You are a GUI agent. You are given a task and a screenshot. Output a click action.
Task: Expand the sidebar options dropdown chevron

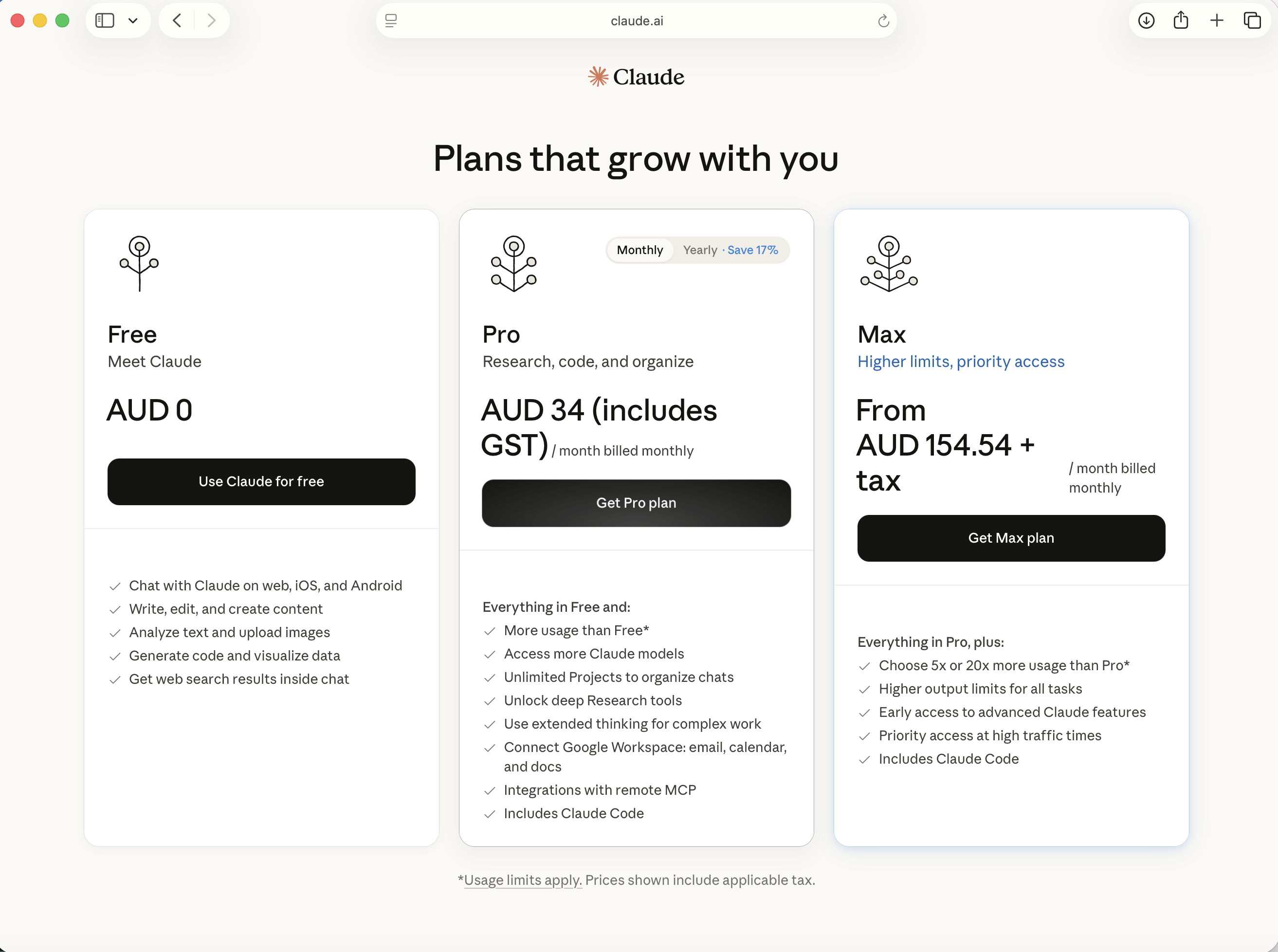(133, 21)
